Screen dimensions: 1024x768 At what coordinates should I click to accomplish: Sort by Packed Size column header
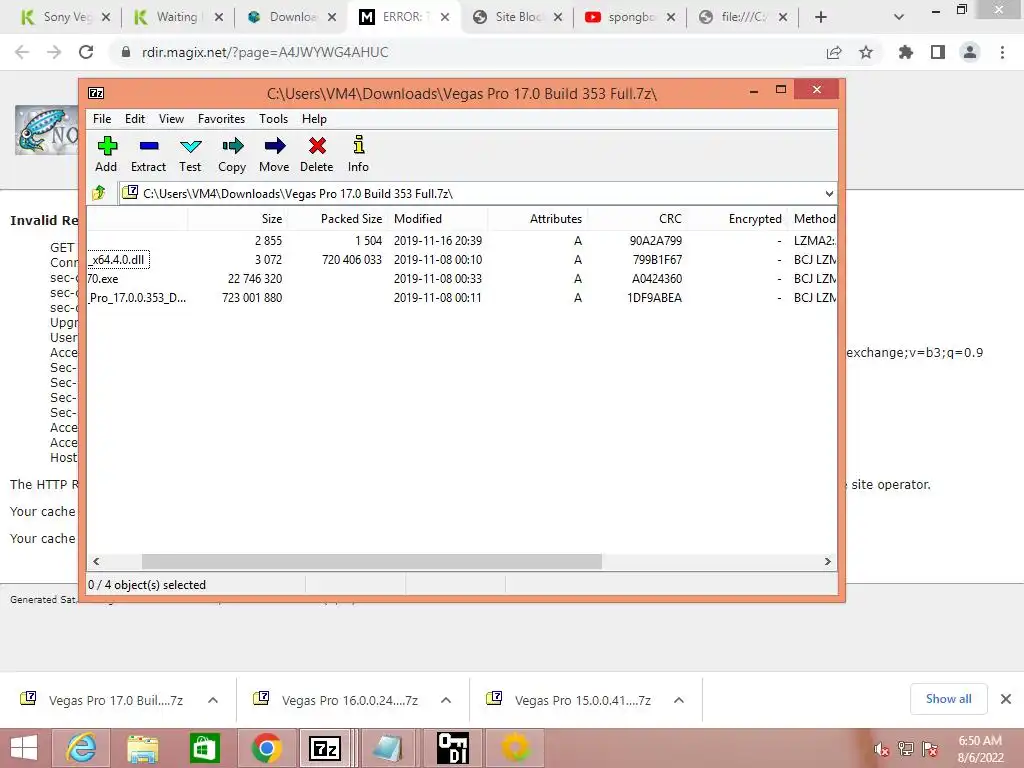pos(337,219)
